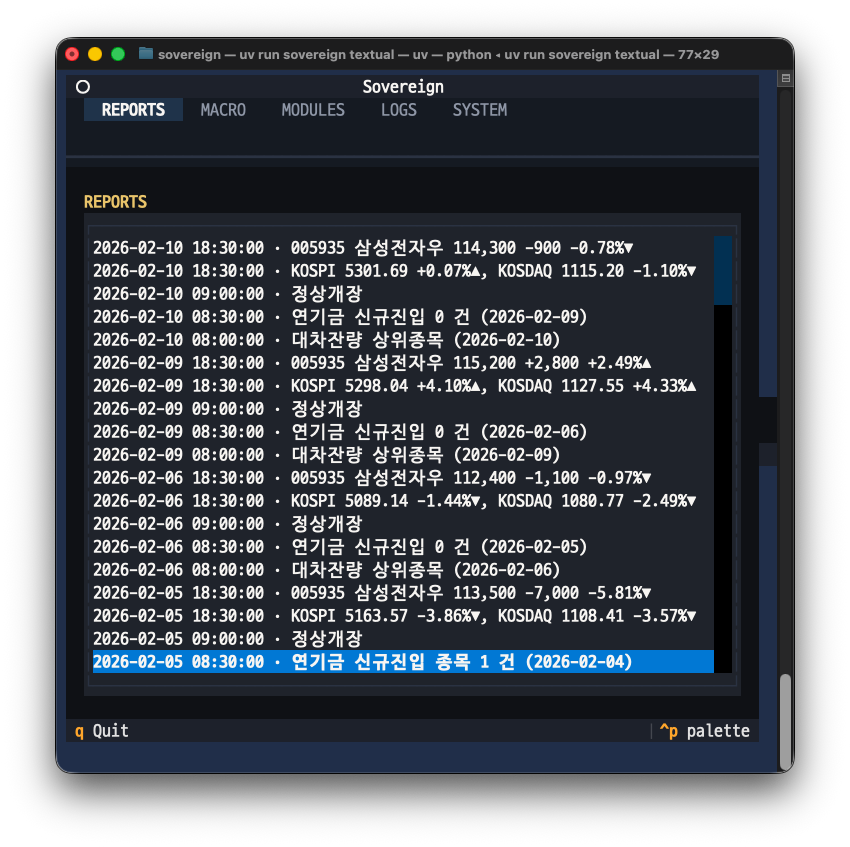
Task: Click the small square icon above terminal scrollbar
Action: [785, 78]
